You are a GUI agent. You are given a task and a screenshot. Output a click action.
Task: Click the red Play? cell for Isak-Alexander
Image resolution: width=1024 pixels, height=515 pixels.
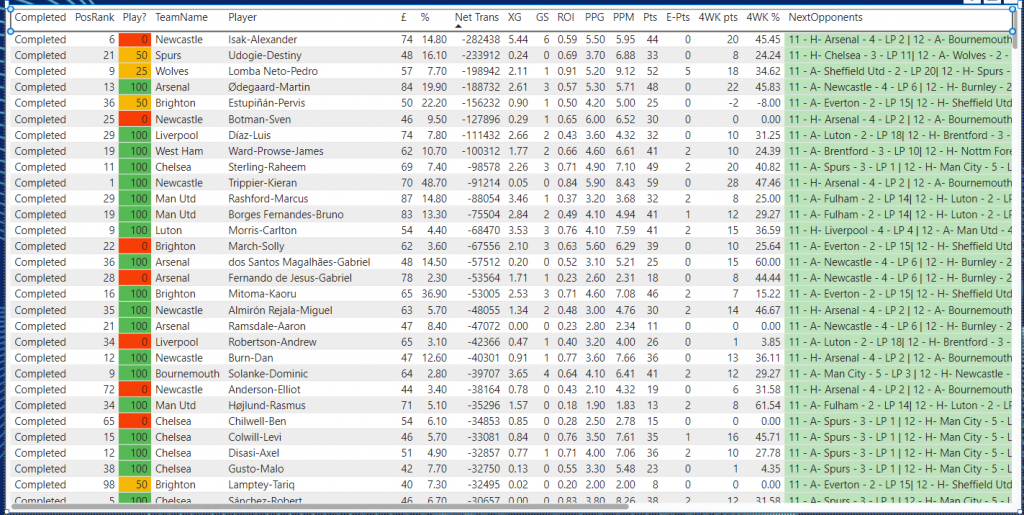click(x=135, y=40)
